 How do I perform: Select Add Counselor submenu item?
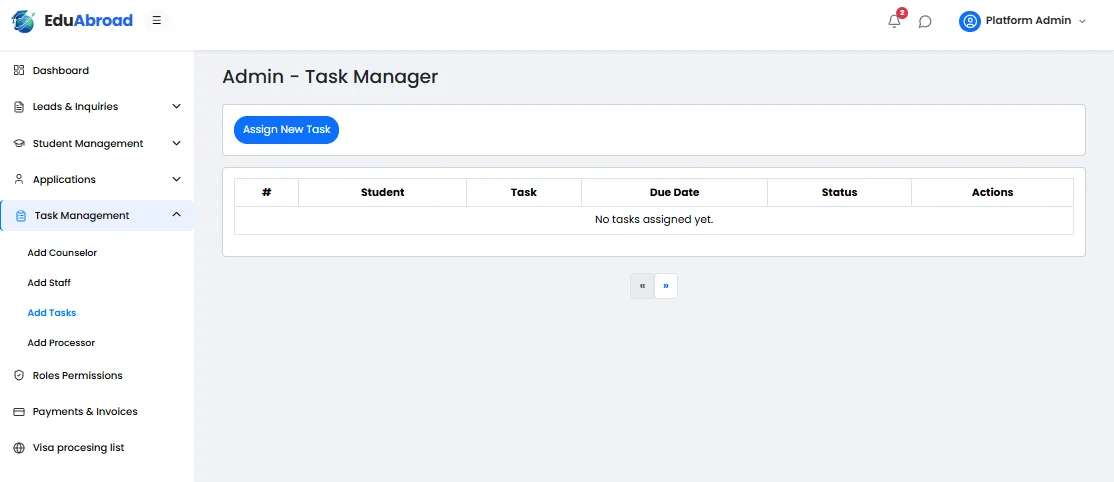[x=62, y=252]
